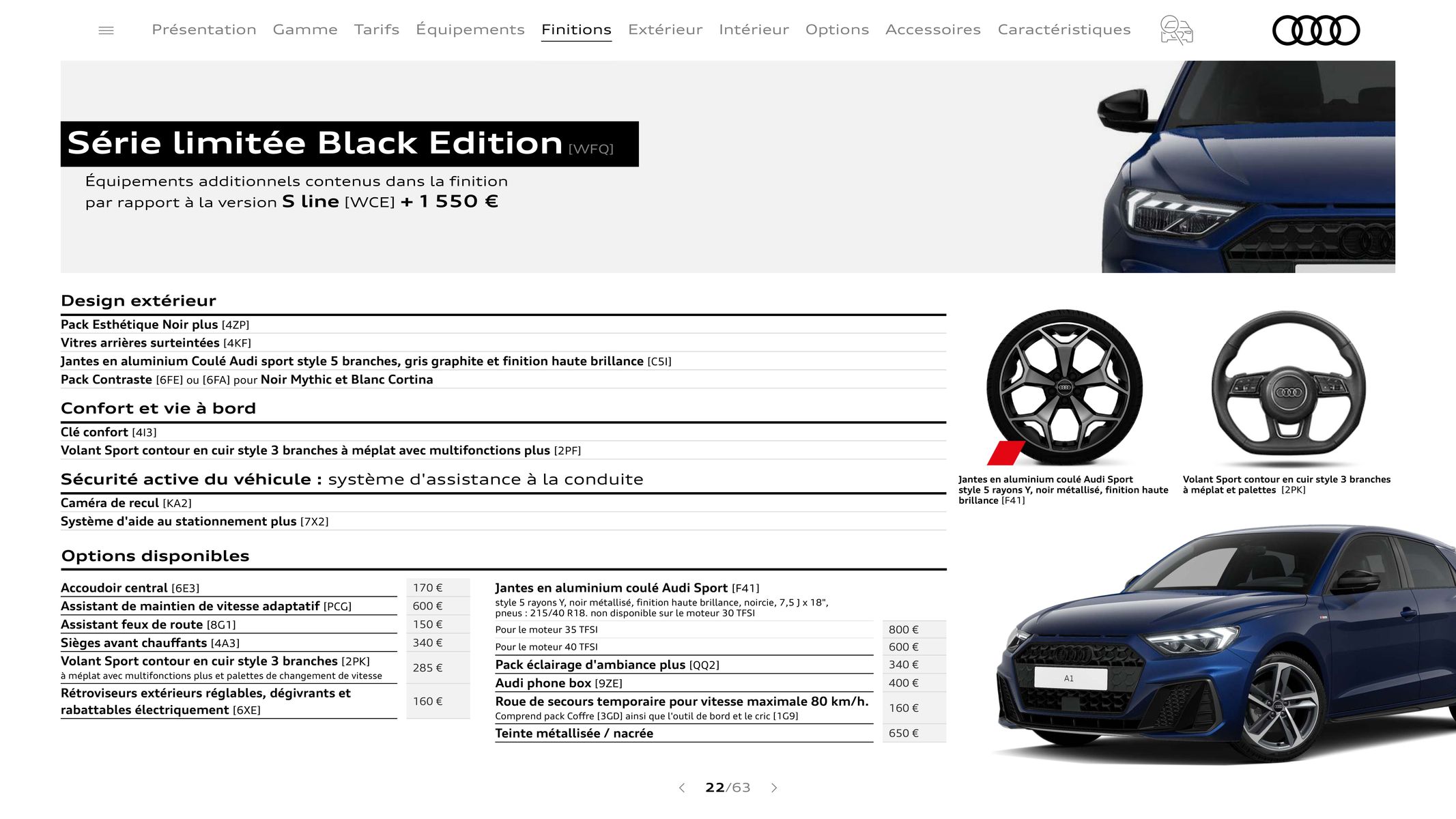
Task: Go to previous page arrow
Action: pos(682,788)
